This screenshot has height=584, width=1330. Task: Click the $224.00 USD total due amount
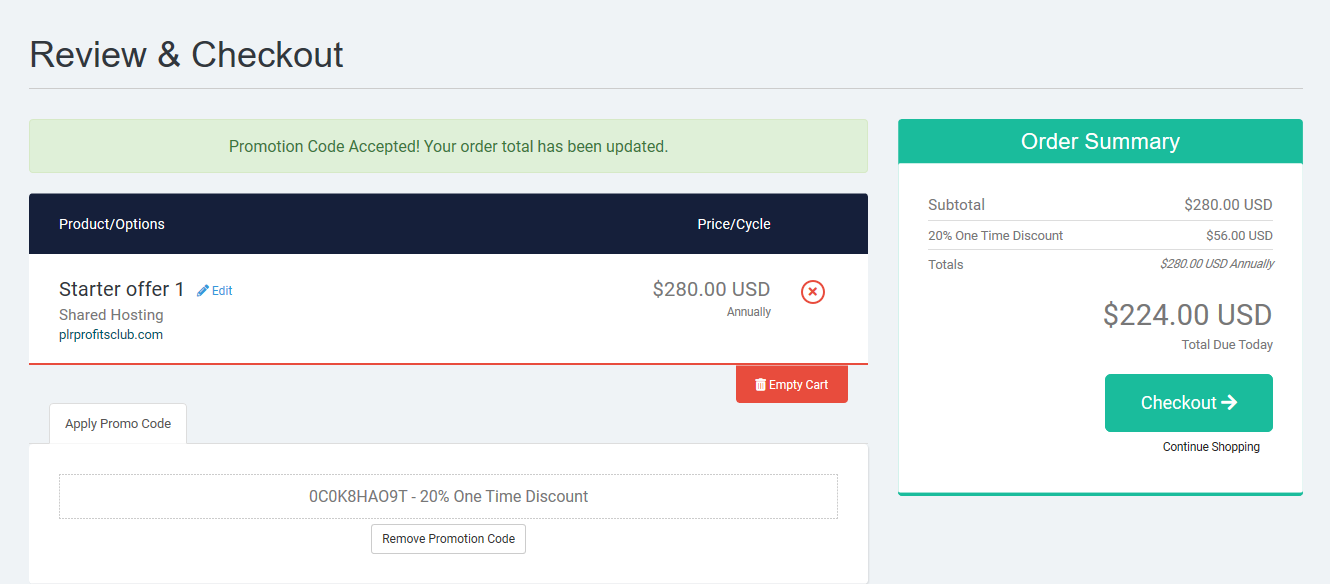coord(1188,315)
